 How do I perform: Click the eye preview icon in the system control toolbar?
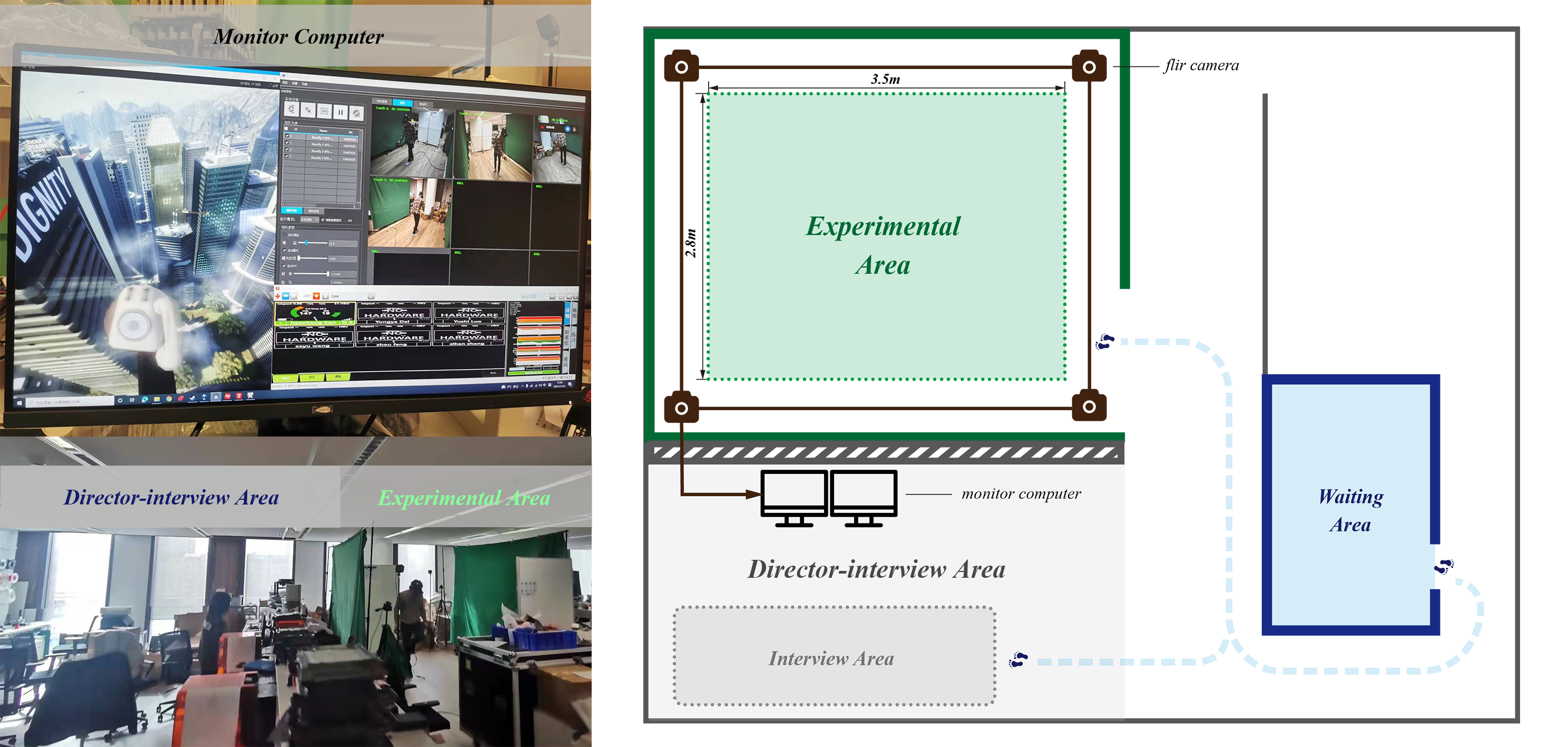click(325, 111)
